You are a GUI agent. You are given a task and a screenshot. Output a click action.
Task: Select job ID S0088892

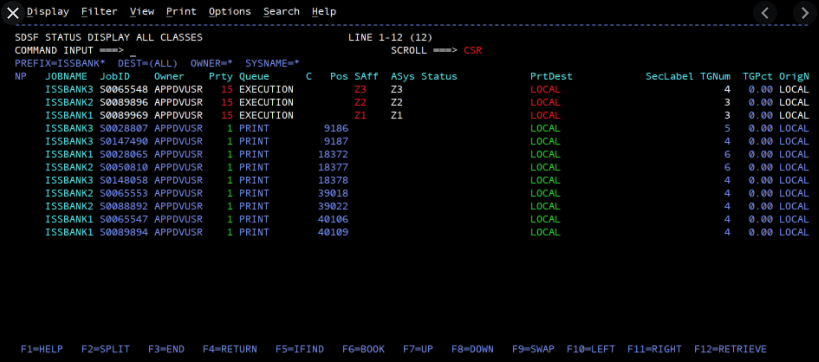click(x=124, y=206)
